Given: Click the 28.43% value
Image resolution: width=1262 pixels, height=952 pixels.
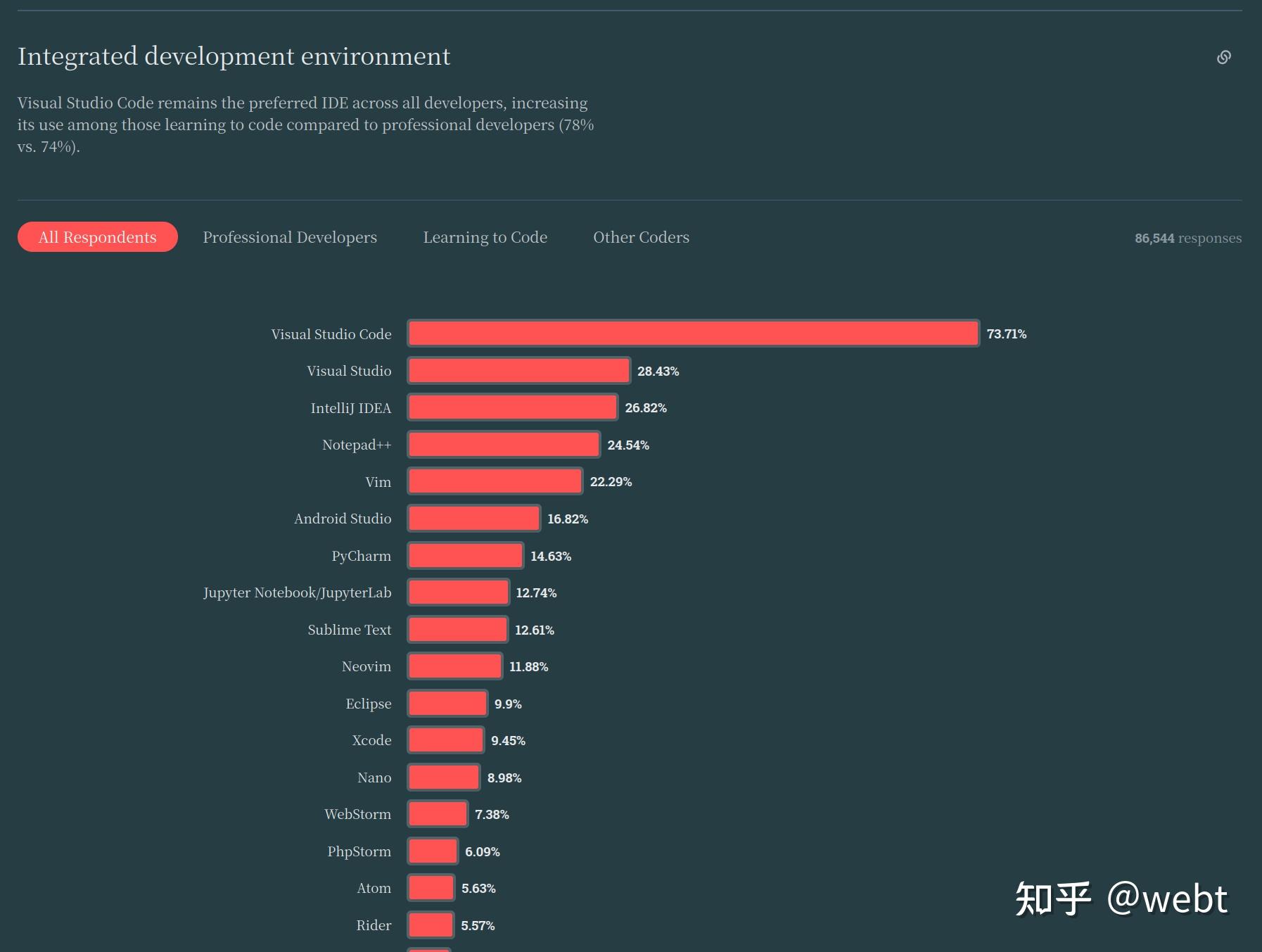Looking at the screenshot, I should (658, 371).
